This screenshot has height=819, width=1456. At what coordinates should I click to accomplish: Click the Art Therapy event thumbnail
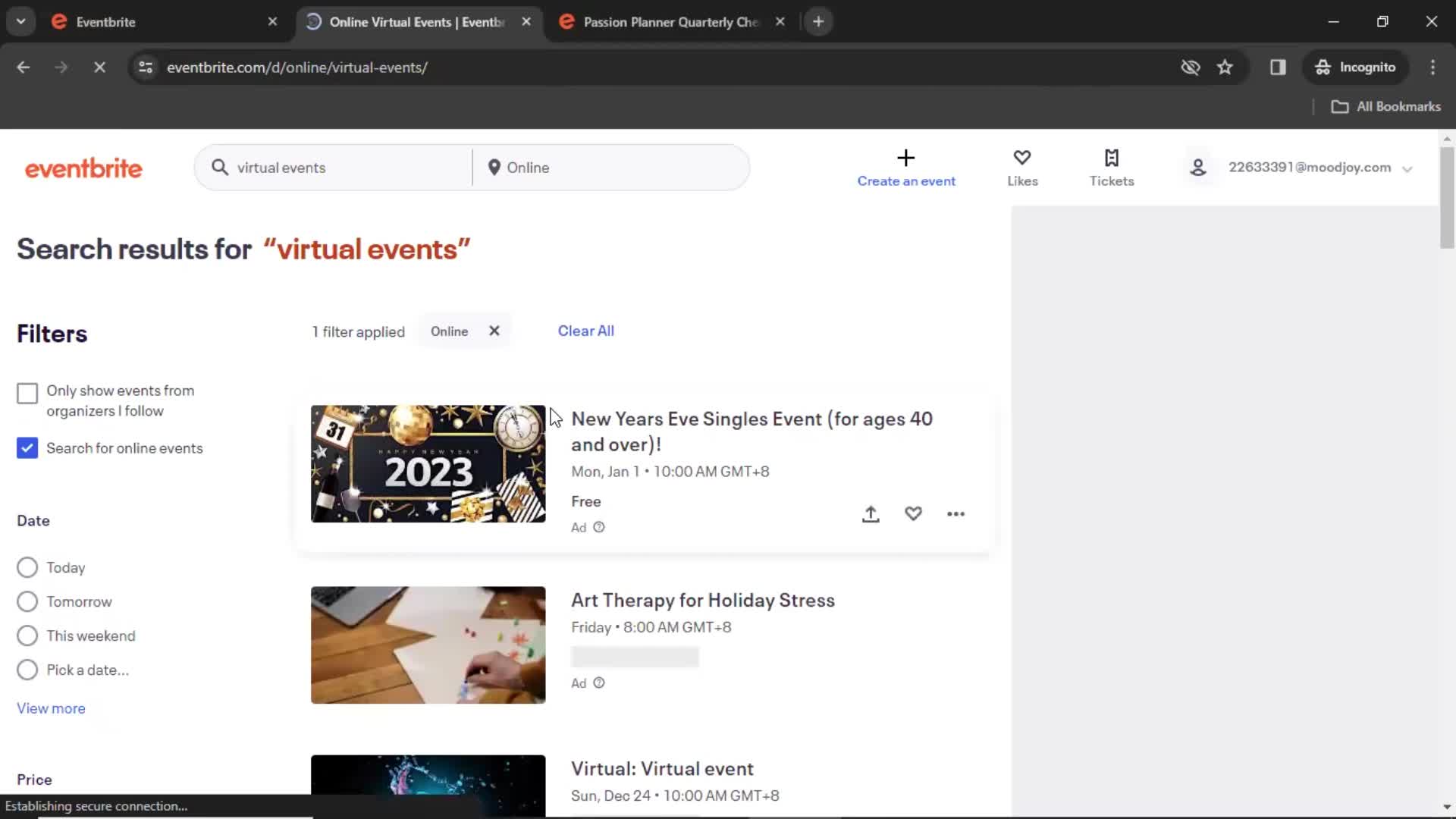[428, 645]
